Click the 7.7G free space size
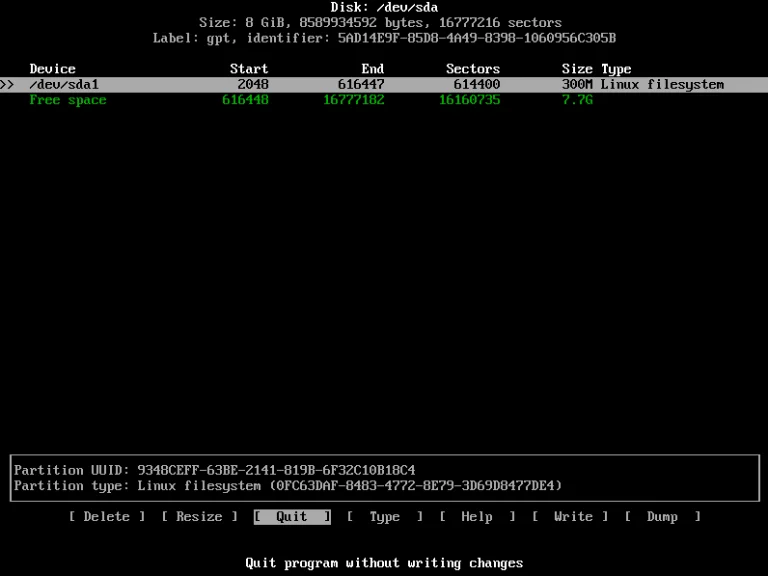The height and width of the screenshot is (576, 768). click(577, 100)
